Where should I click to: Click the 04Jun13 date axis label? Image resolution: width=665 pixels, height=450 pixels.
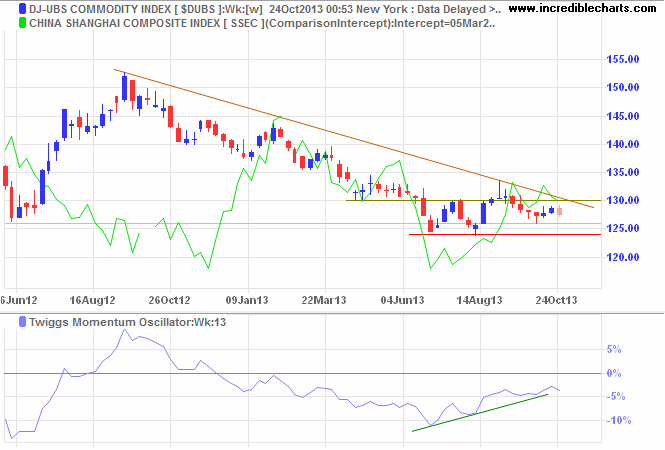click(x=402, y=300)
